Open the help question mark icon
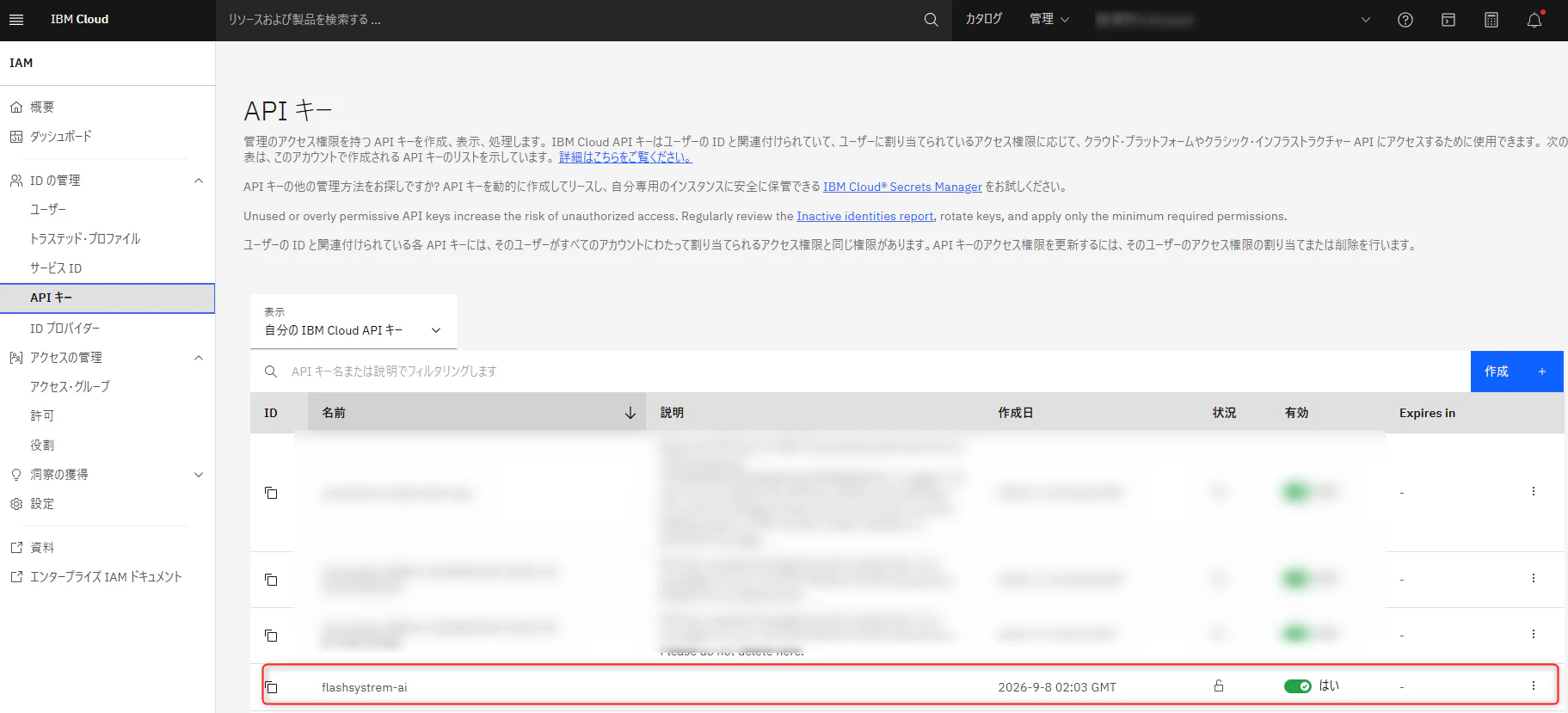 pyautogui.click(x=1405, y=20)
